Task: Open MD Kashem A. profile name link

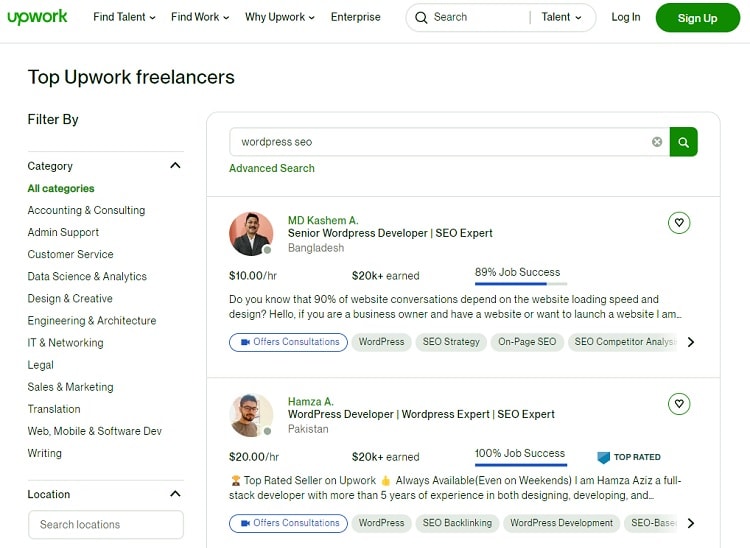Action: tap(323, 220)
